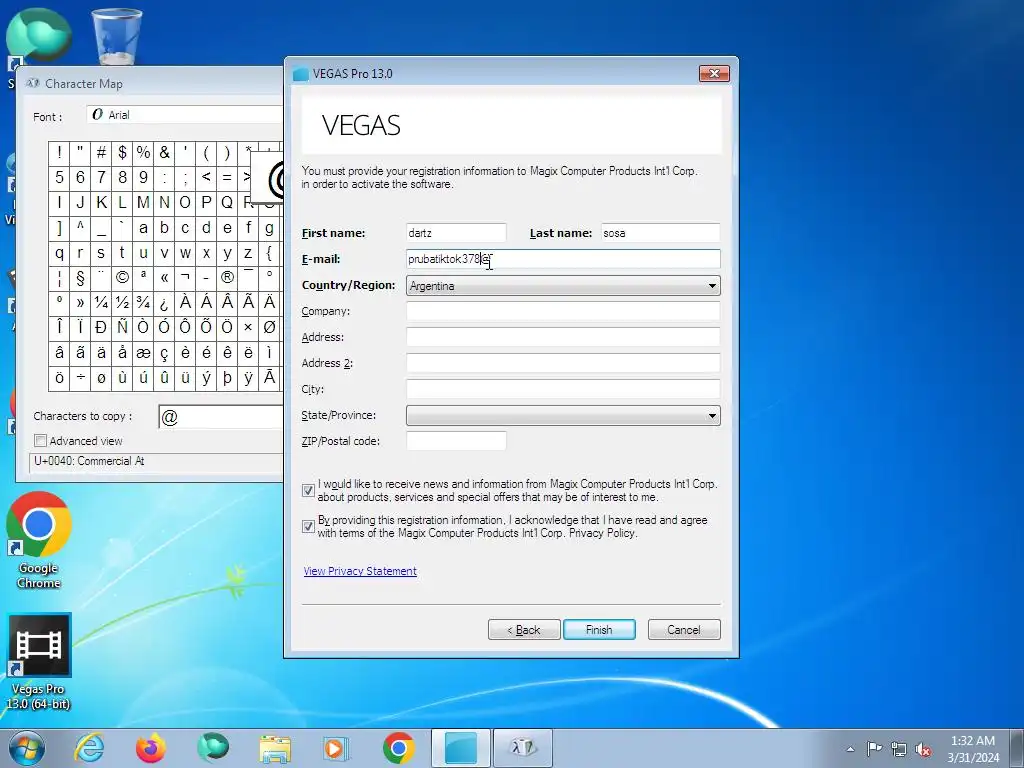The width and height of the screenshot is (1024, 768).
Task: Open Windows Explorer folder in taskbar
Action: (x=275, y=748)
